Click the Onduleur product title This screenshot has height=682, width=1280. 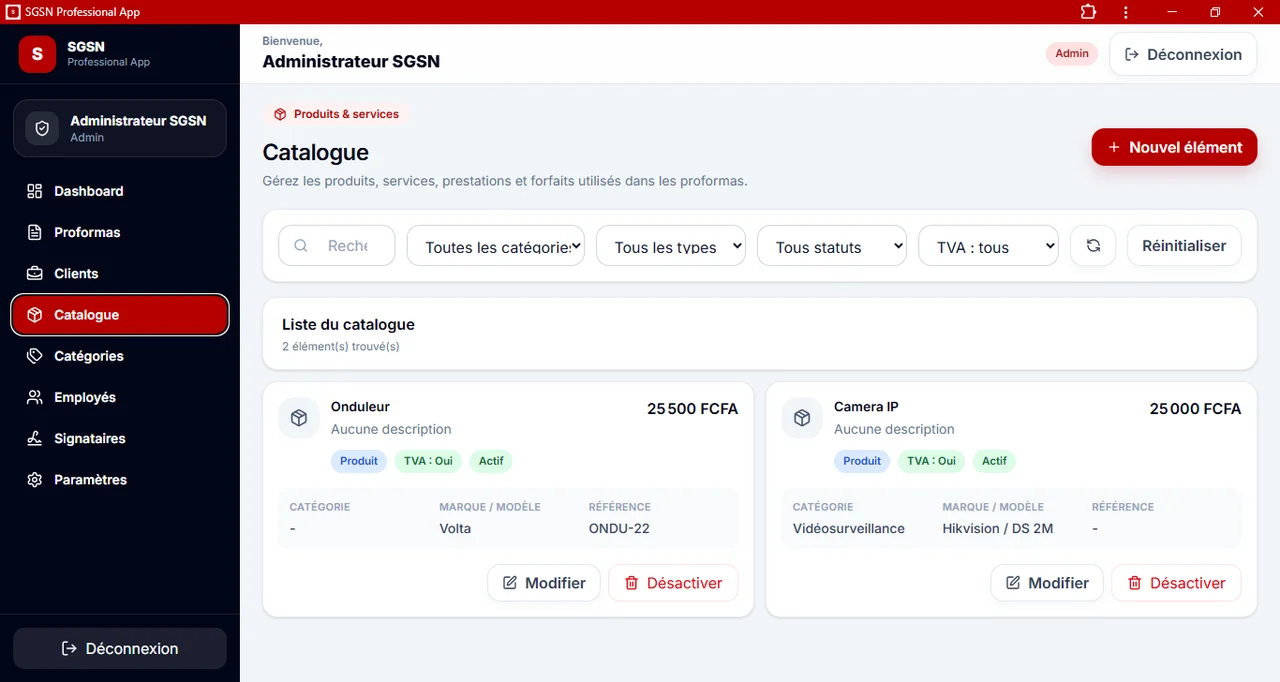(x=360, y=407)
